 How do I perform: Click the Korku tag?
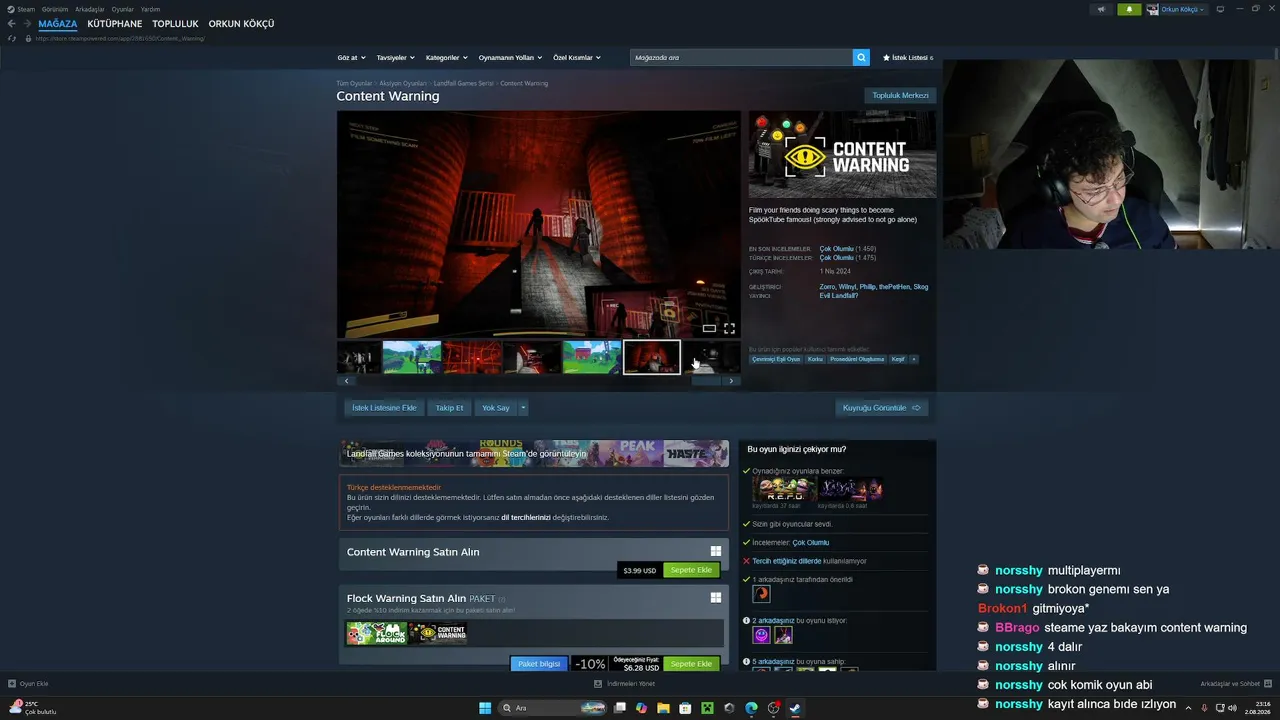(x=816, y=359)
